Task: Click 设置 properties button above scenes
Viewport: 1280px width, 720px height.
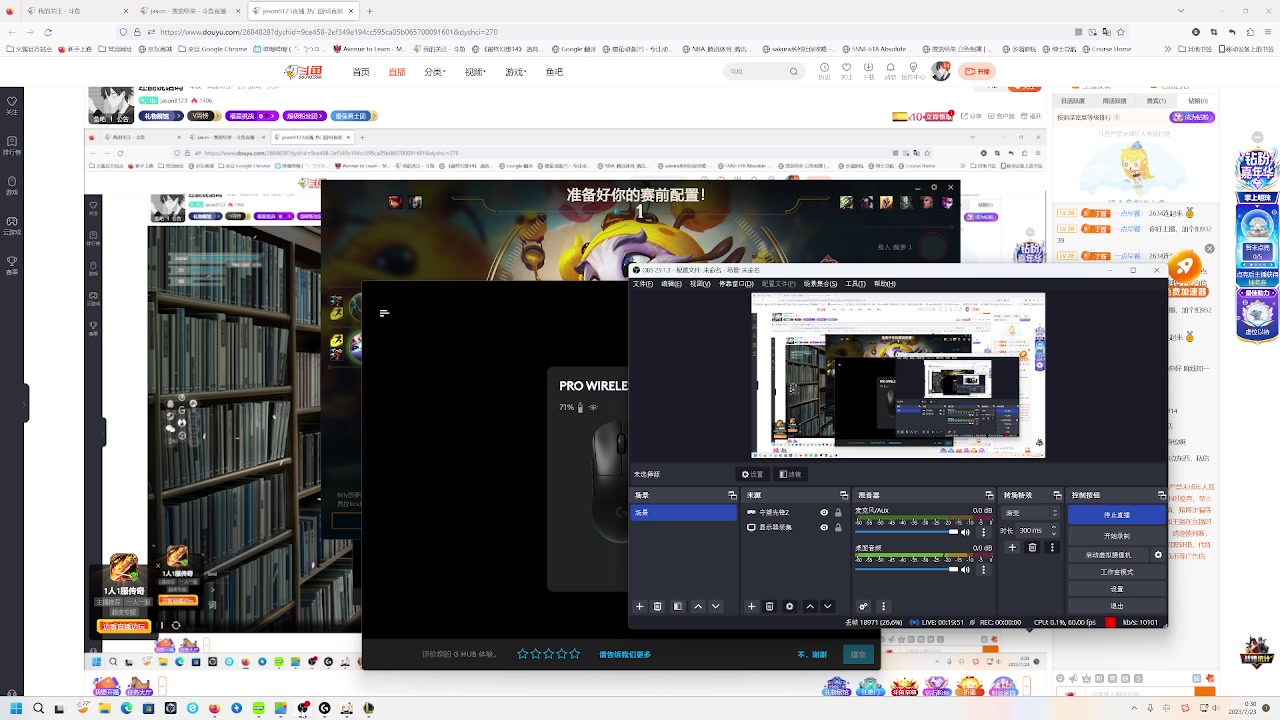Action: pyautogui.click(x=752, y=474)
